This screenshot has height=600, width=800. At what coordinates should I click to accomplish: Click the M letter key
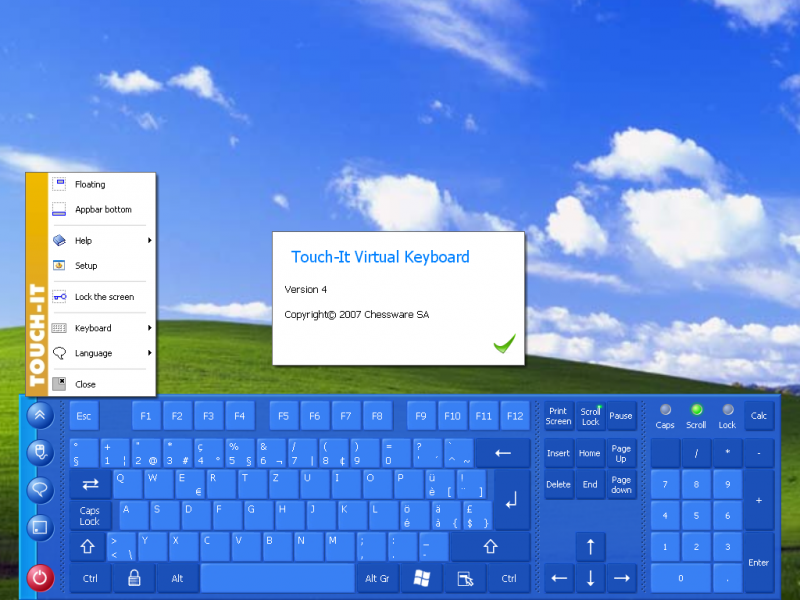pyautogui.click(x=340, y=546)
